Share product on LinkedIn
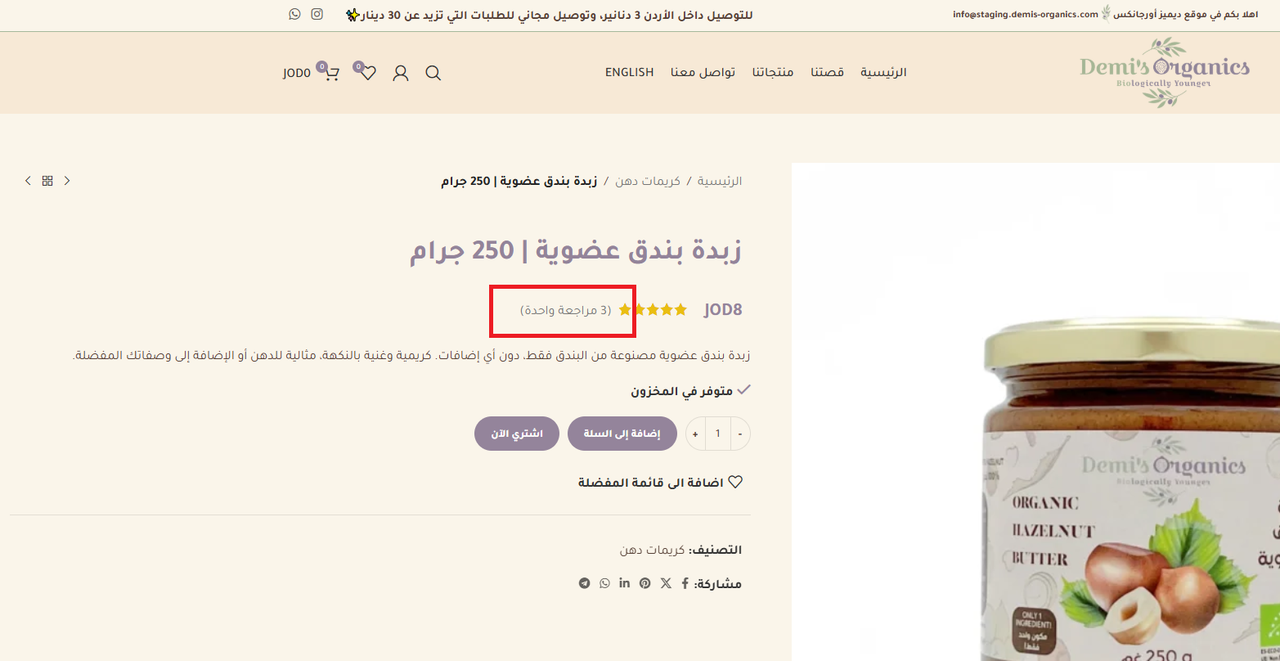Viewport: 1280px width, 661px height. point(624,583)
